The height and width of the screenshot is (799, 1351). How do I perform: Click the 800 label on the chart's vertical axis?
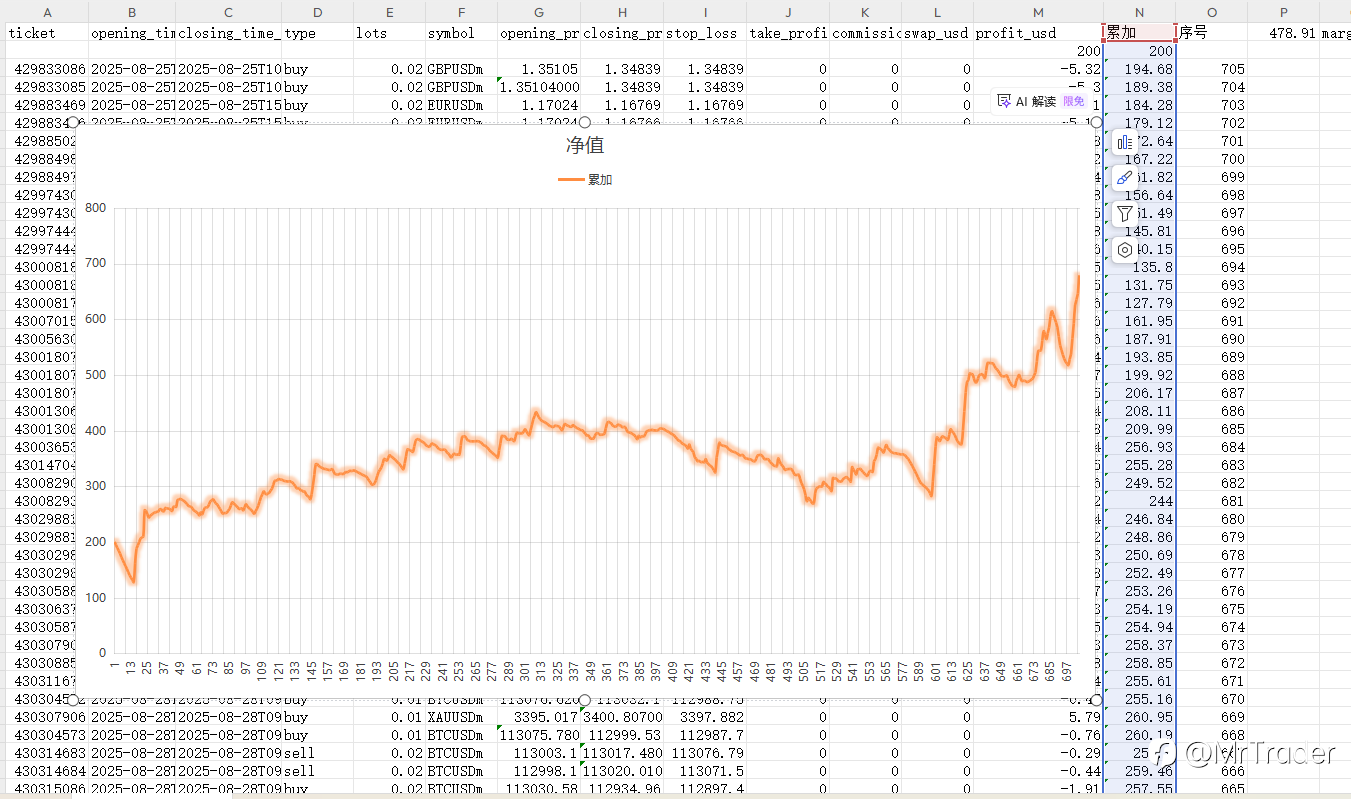tap(95, 208)
